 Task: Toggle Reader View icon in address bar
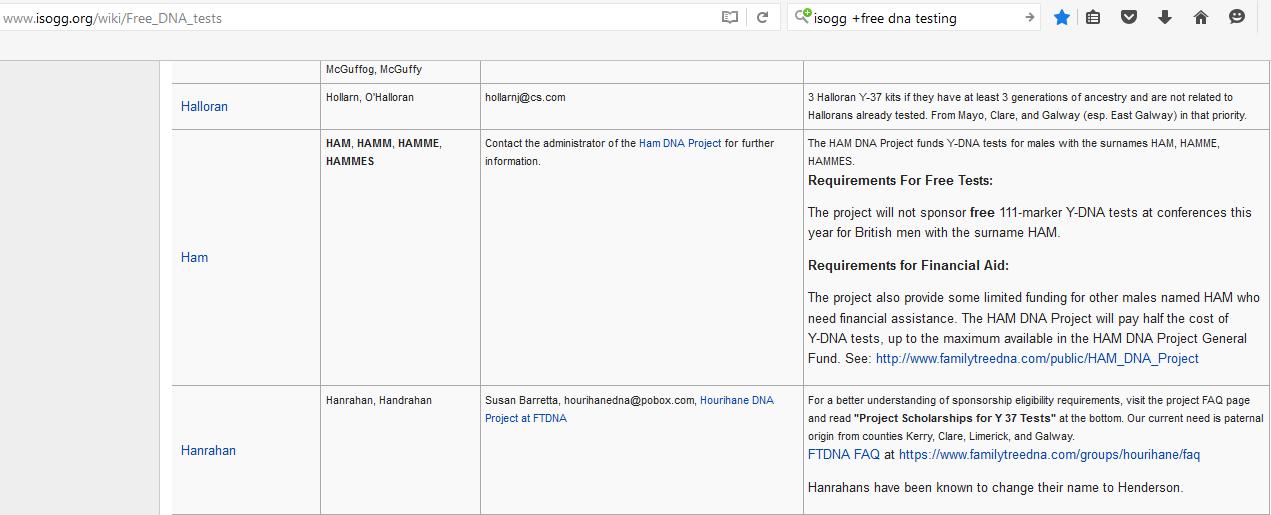click(730, 17)
